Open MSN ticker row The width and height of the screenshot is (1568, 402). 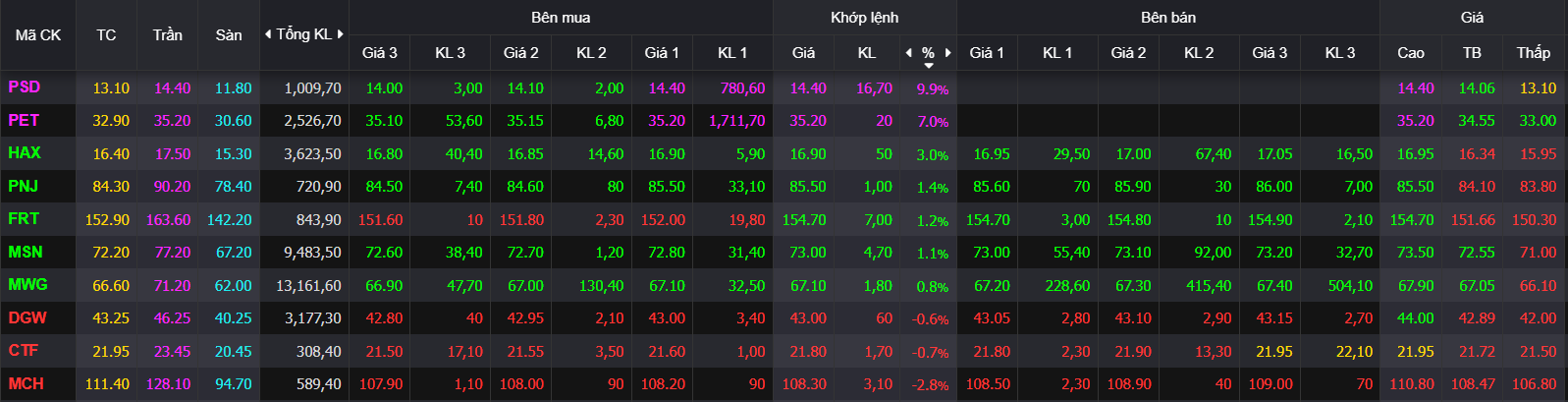pos(26,252)
